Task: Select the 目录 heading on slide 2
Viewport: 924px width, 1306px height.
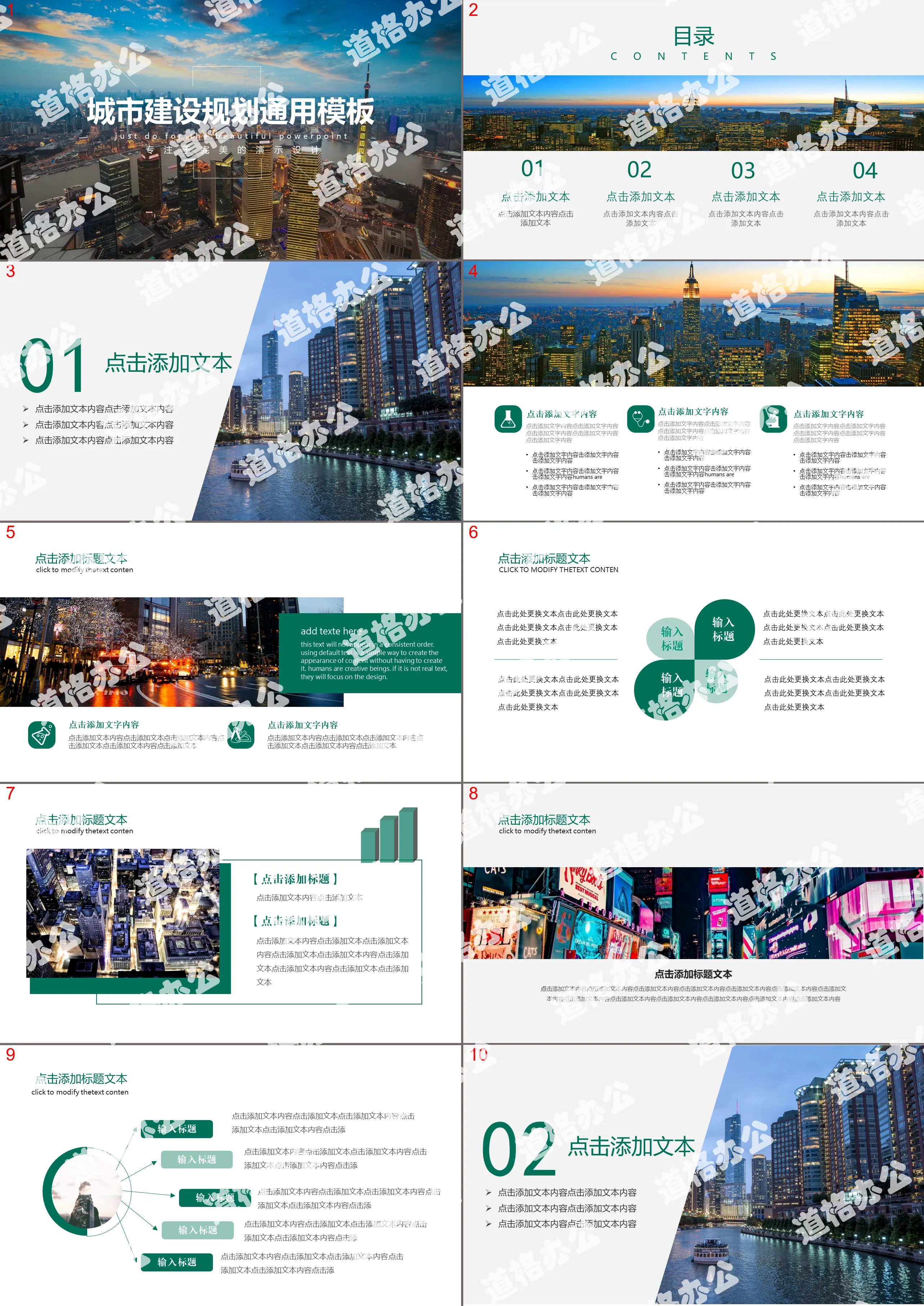Action: click(x=693, y=36)
